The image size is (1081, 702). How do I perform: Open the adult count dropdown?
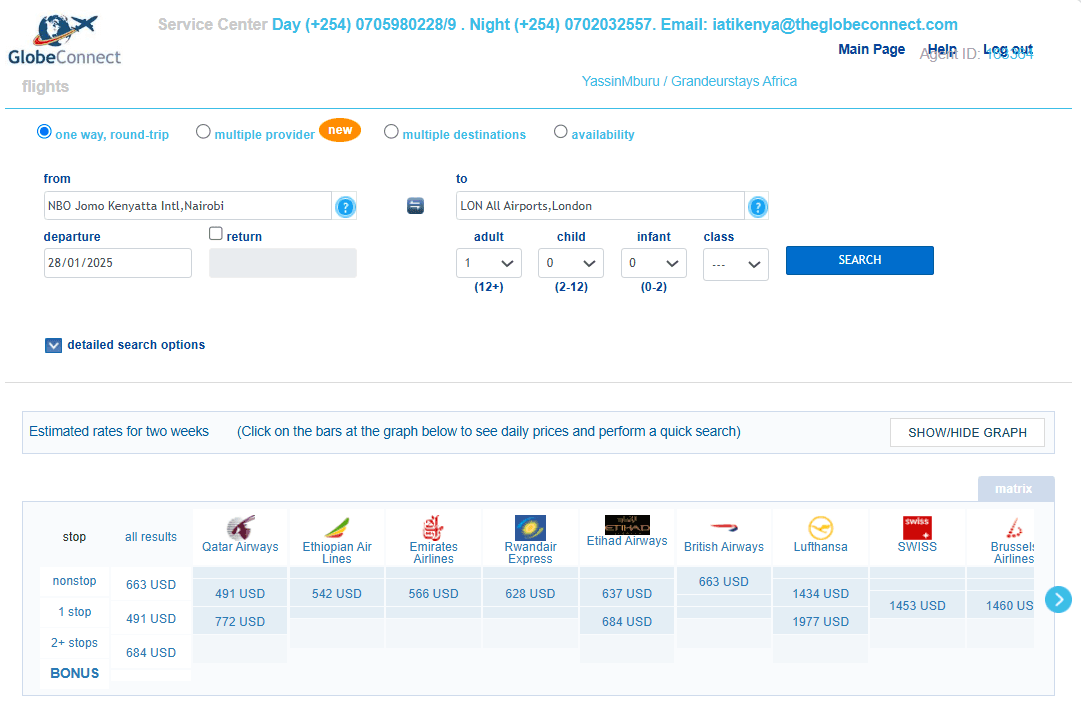489,263
